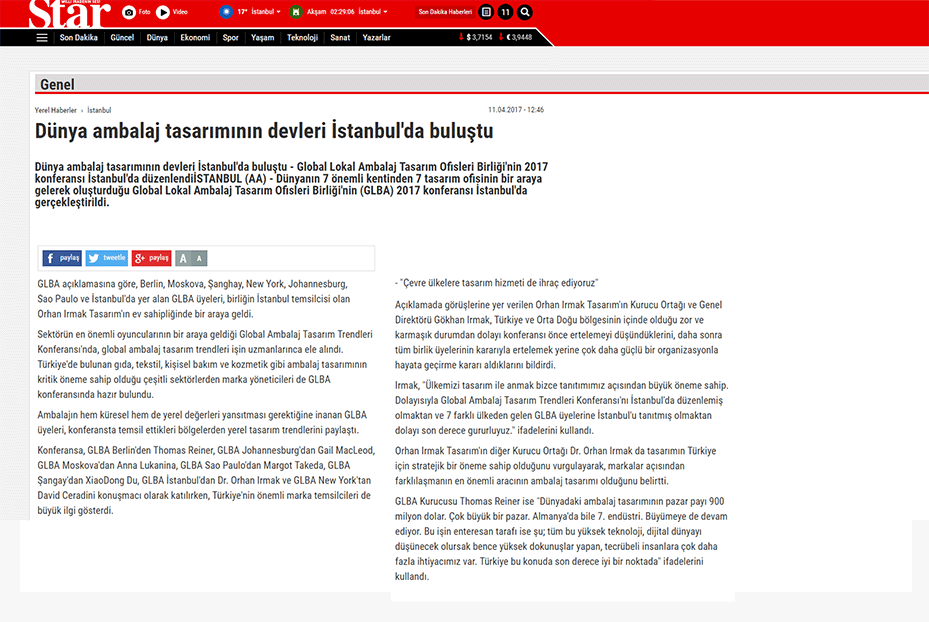Open the Spor section

(230, 37)
